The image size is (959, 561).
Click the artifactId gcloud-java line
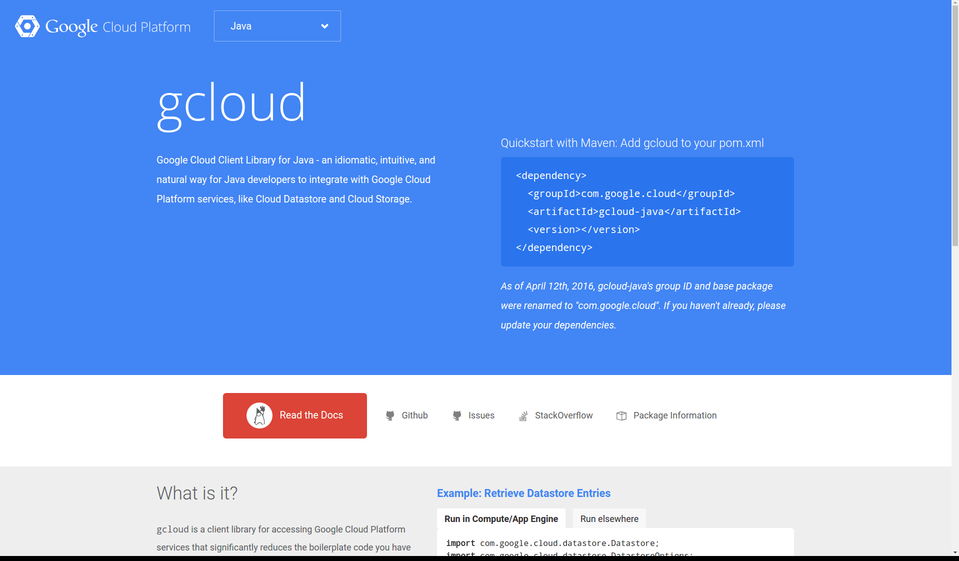[x=634, y=212]
